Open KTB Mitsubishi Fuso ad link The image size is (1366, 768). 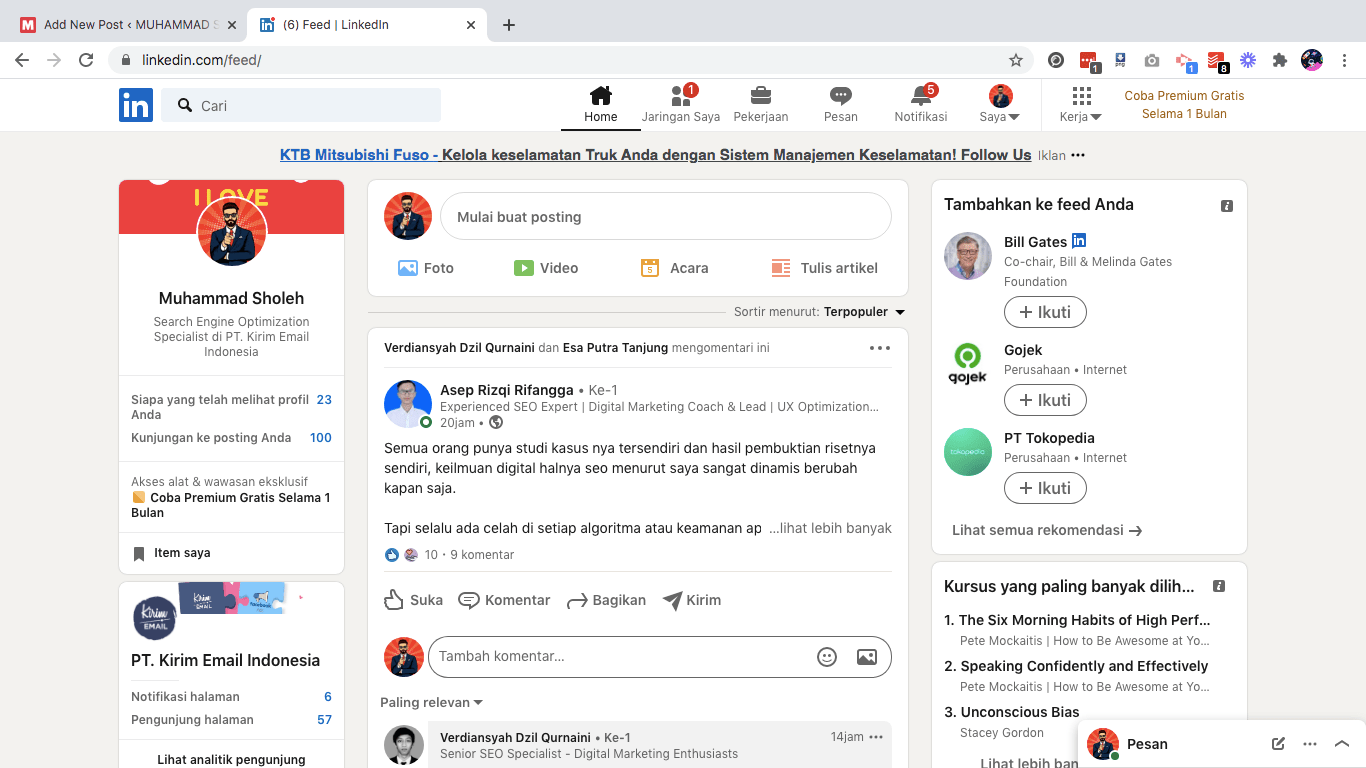[x=655, y=155]
